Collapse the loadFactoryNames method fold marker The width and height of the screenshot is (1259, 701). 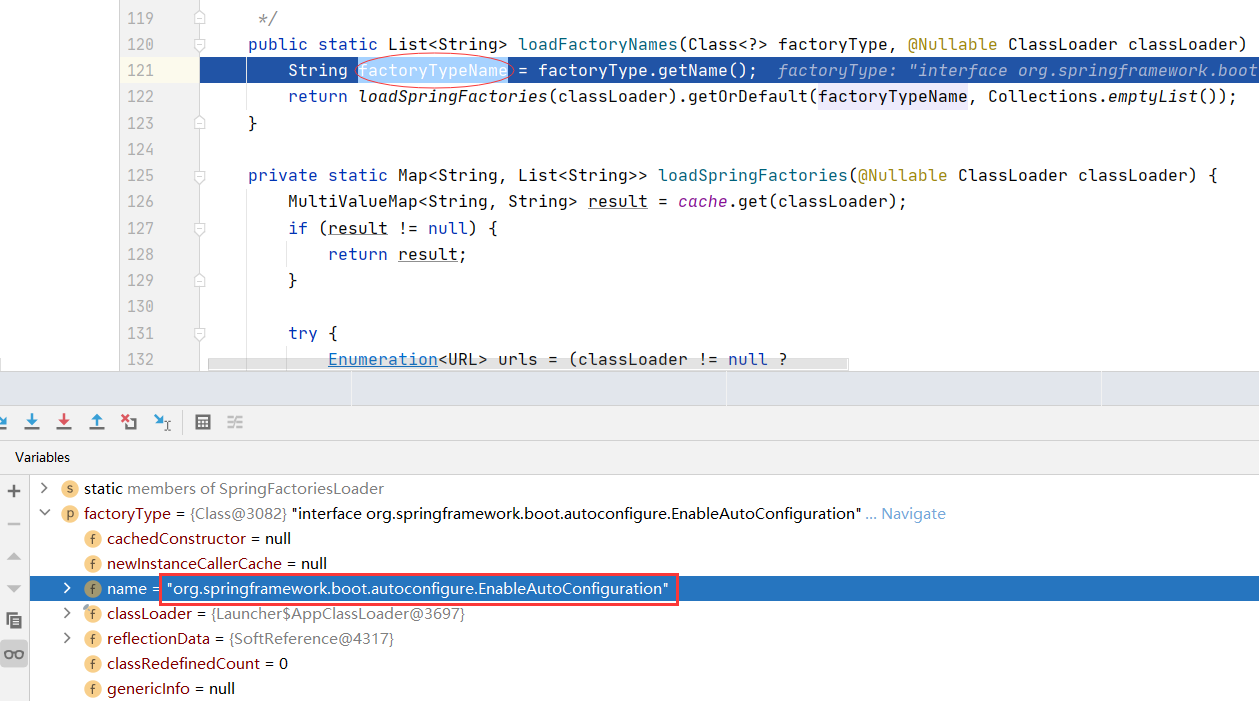pos(199,44)
